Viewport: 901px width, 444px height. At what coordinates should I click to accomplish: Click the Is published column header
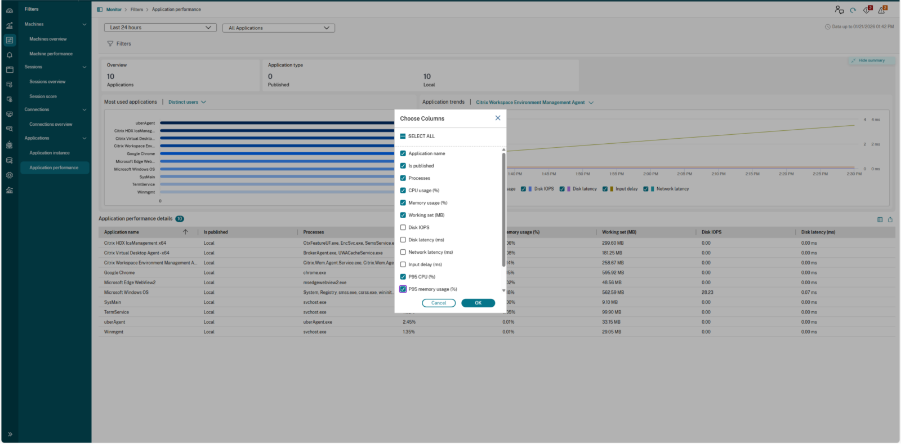[x=216, y=232]
